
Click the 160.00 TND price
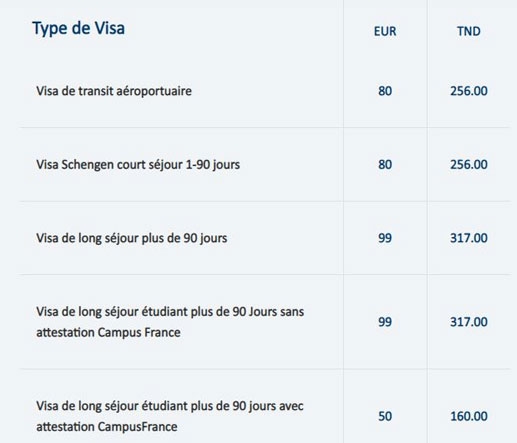point(469,416)
